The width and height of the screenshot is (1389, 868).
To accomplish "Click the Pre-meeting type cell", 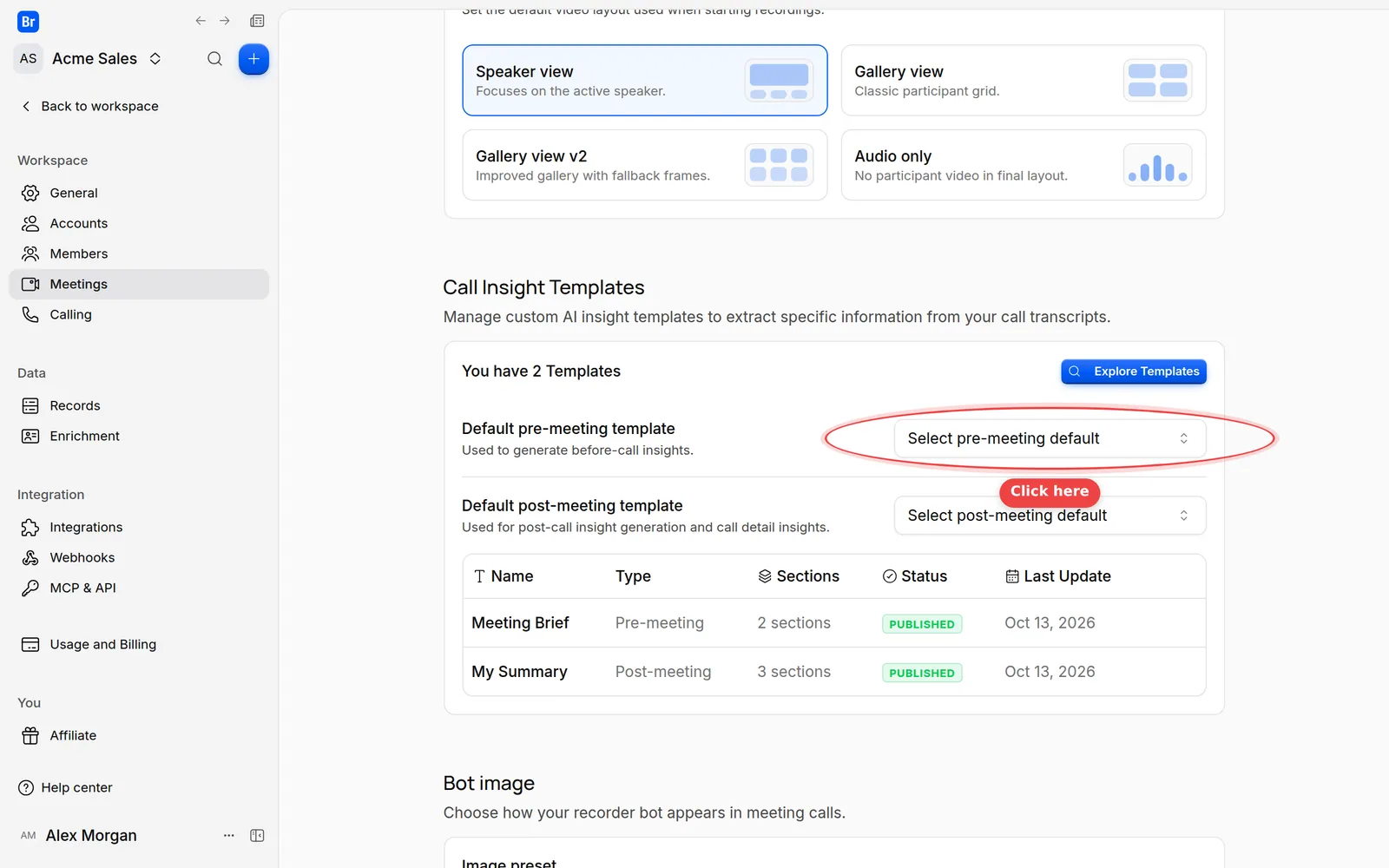I will coord(660,623).
